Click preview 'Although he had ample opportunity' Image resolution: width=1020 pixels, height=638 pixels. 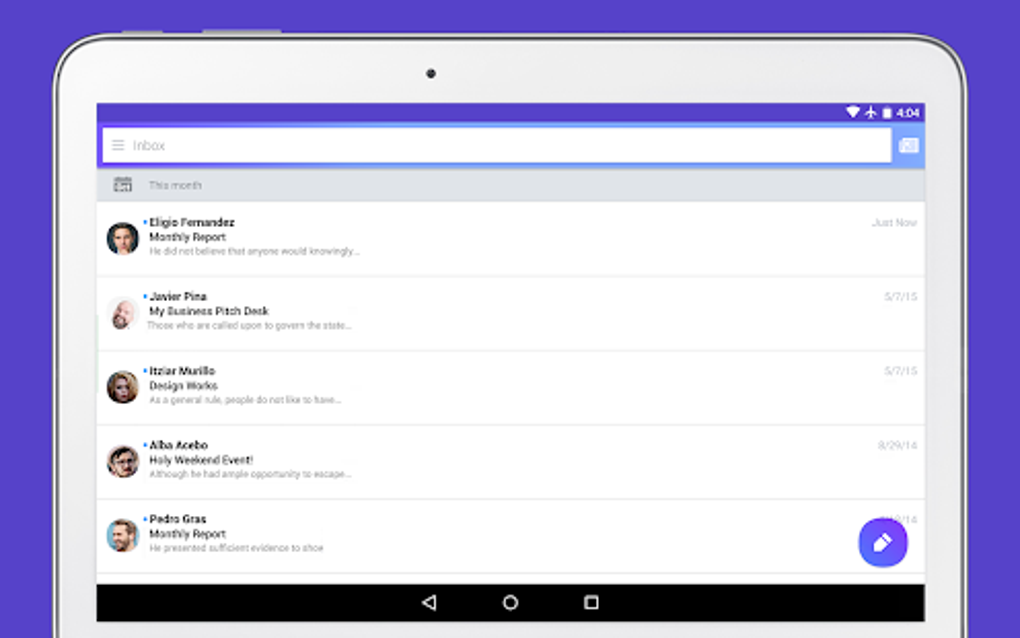click(250, 474)
